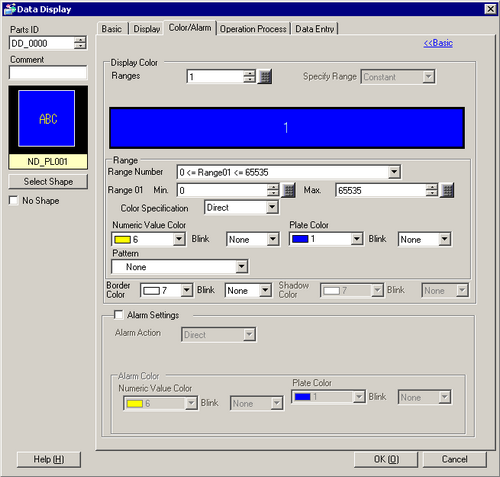Image resolution: width=500 pixels, height=477 pixels.
Task: Click the <<Basic link
Action: click(438, 43)
